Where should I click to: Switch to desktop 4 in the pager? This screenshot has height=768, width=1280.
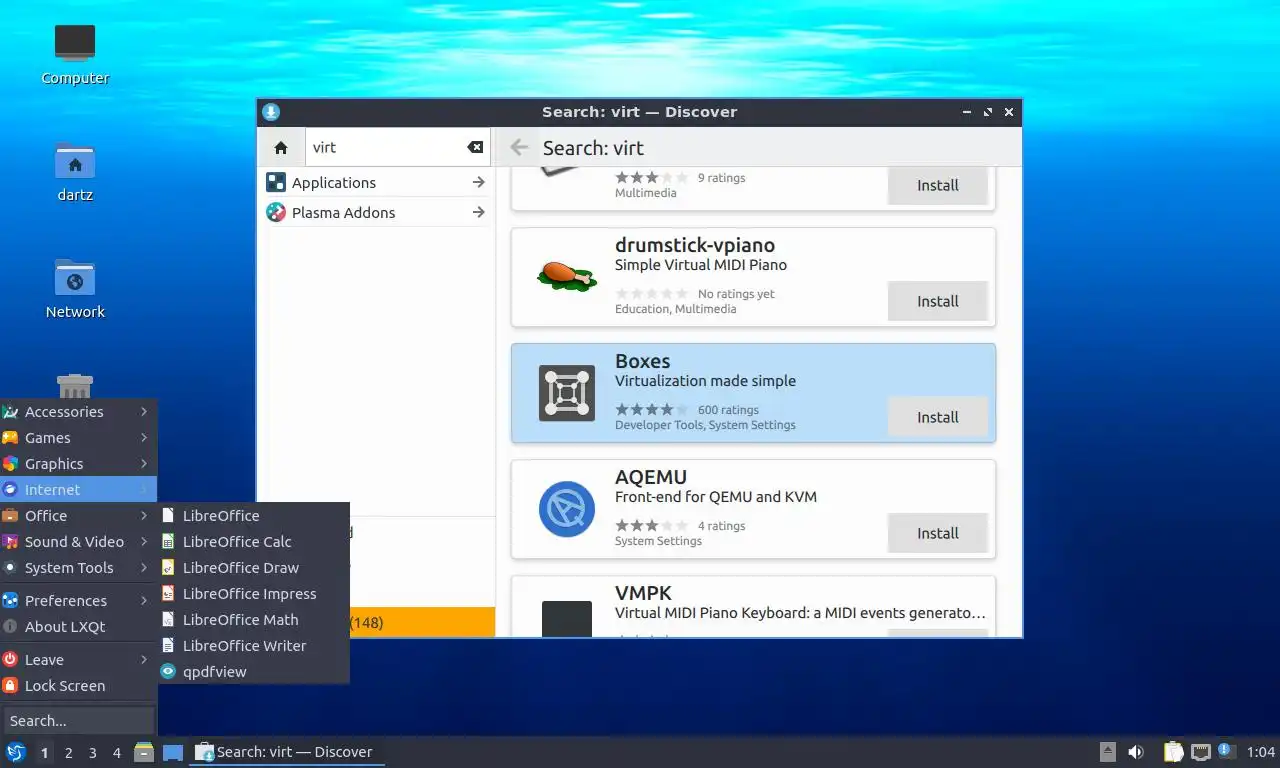point(117,753)
